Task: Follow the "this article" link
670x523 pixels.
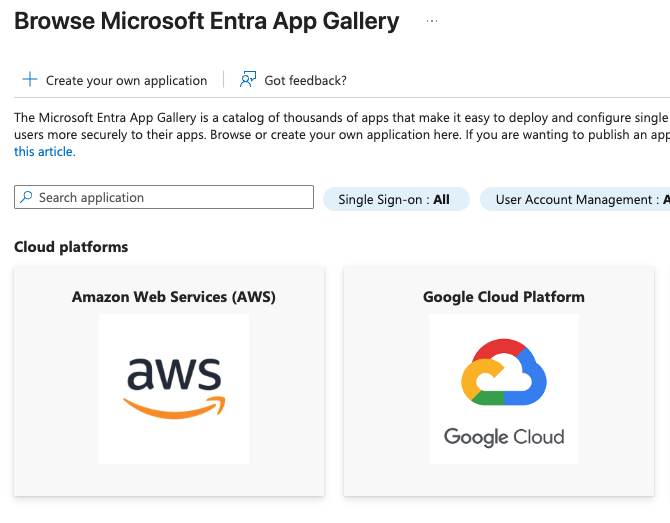Action: click(x=44, y=152)
